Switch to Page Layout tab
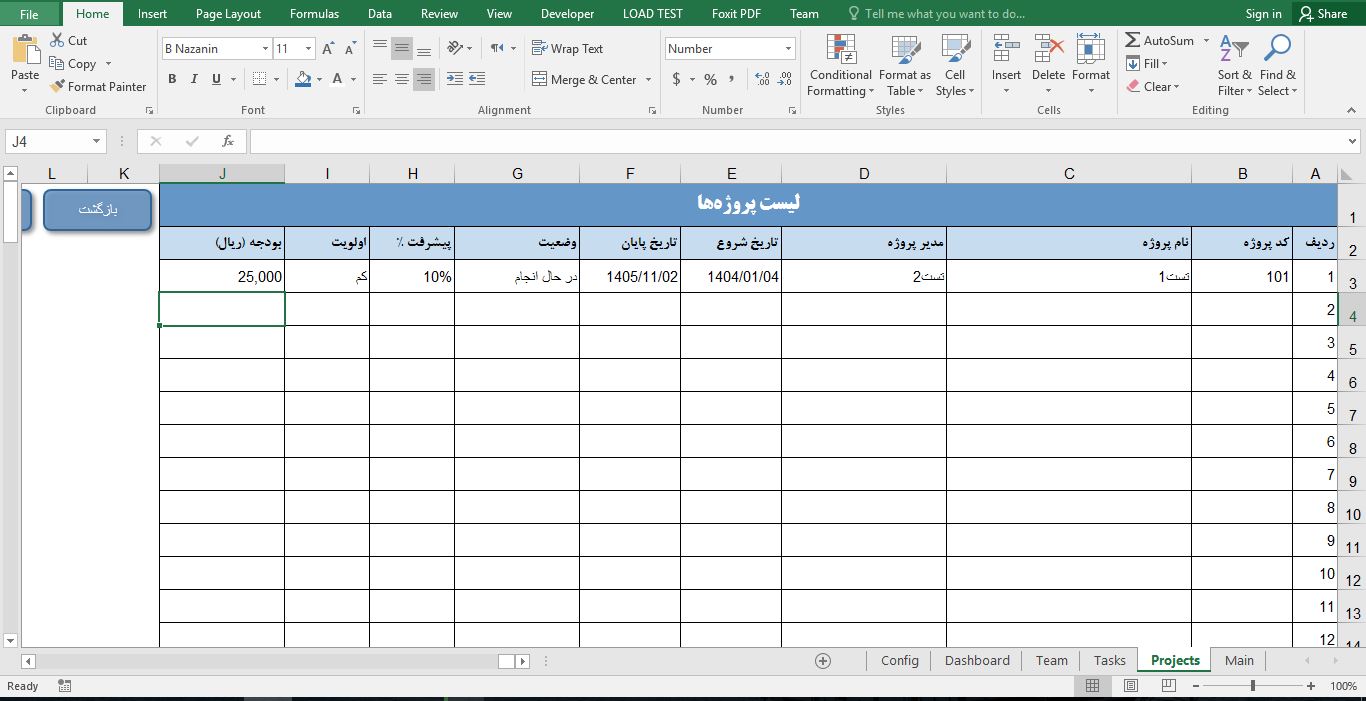This screenshot has width=1366, height=701. pyautogui.click(x=228, y=14)
